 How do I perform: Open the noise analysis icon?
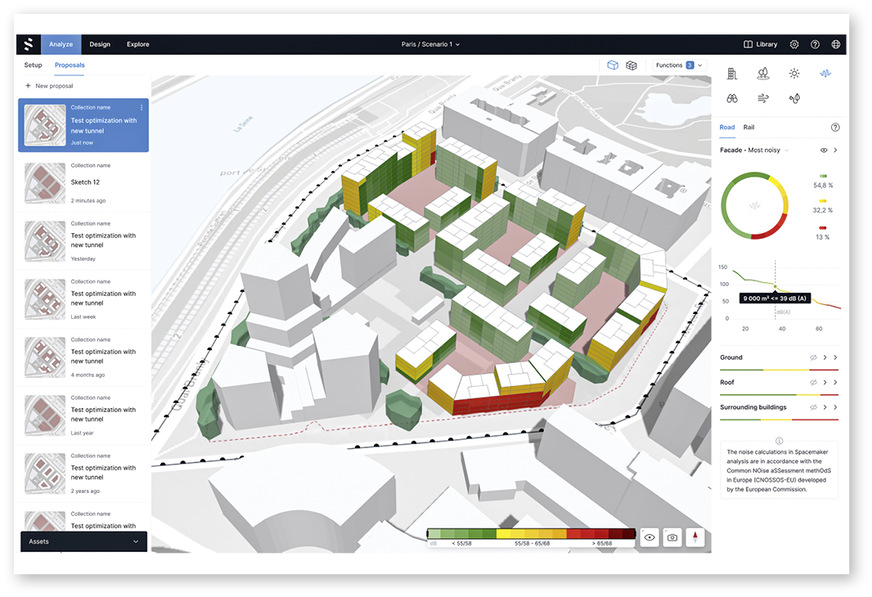tap(826, 73)
